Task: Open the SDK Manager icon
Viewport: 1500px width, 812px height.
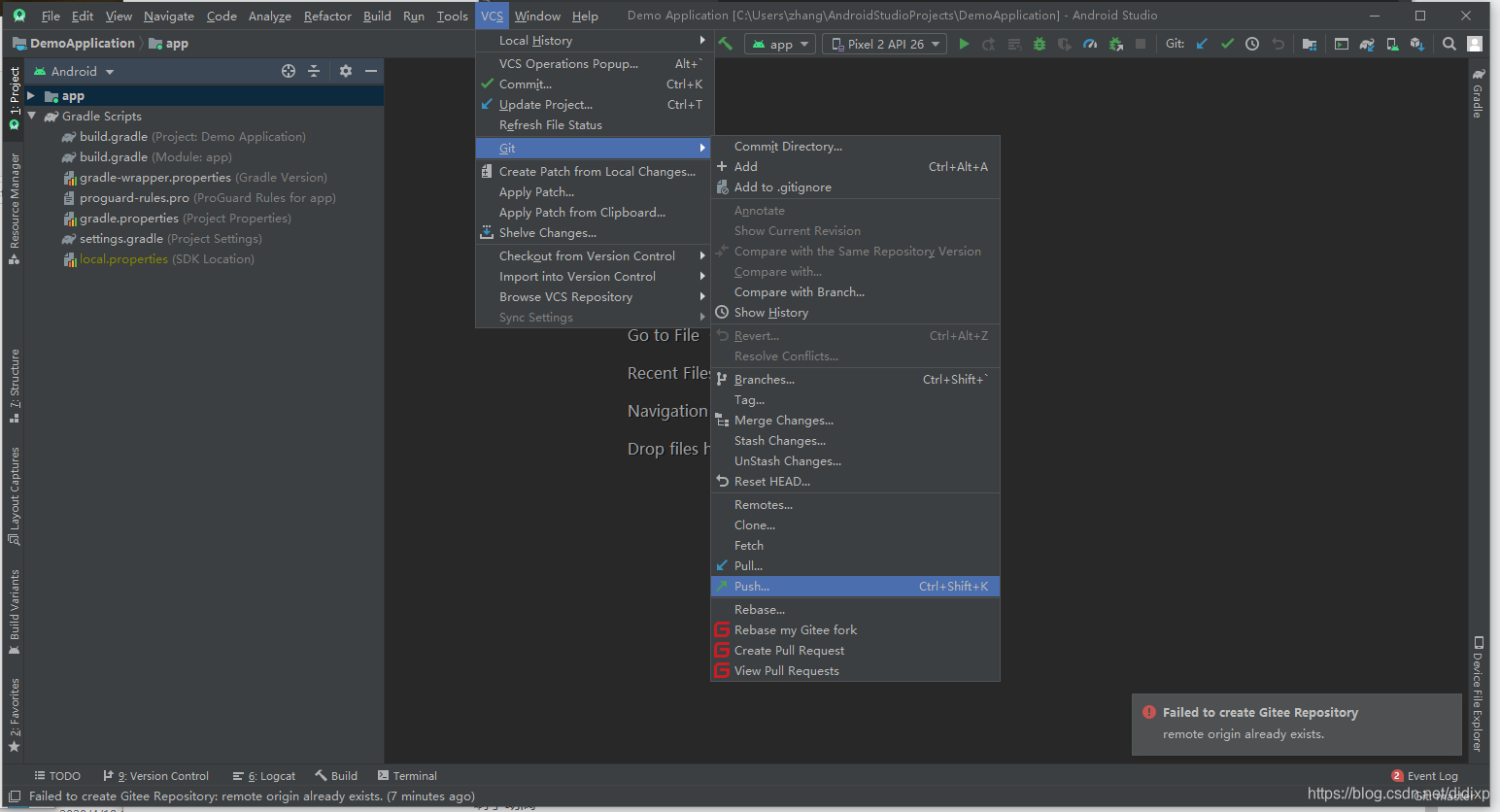Action: 1416,44
